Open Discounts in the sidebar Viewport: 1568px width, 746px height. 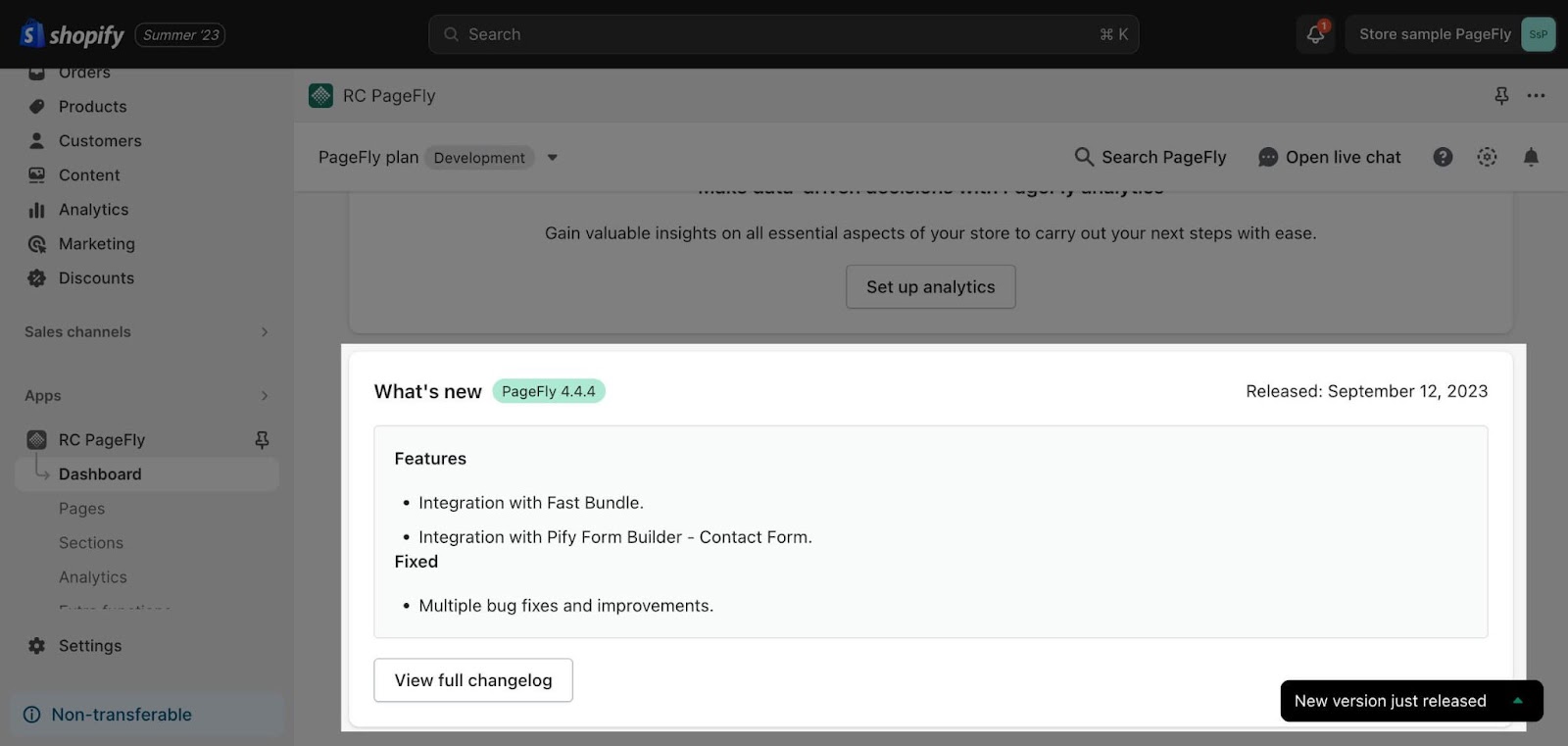click(96, 277)
